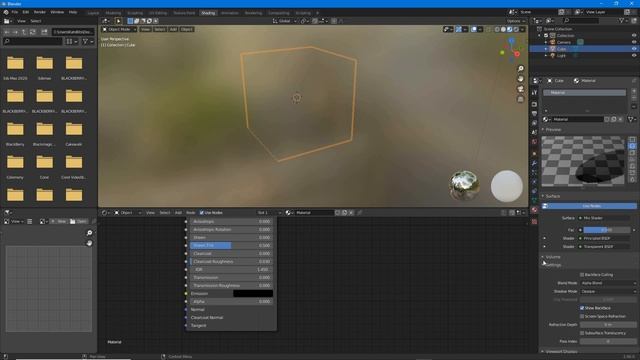This screenshot has height=360, width=640.
Task: Open the Render menu
Action: [40, 12]
